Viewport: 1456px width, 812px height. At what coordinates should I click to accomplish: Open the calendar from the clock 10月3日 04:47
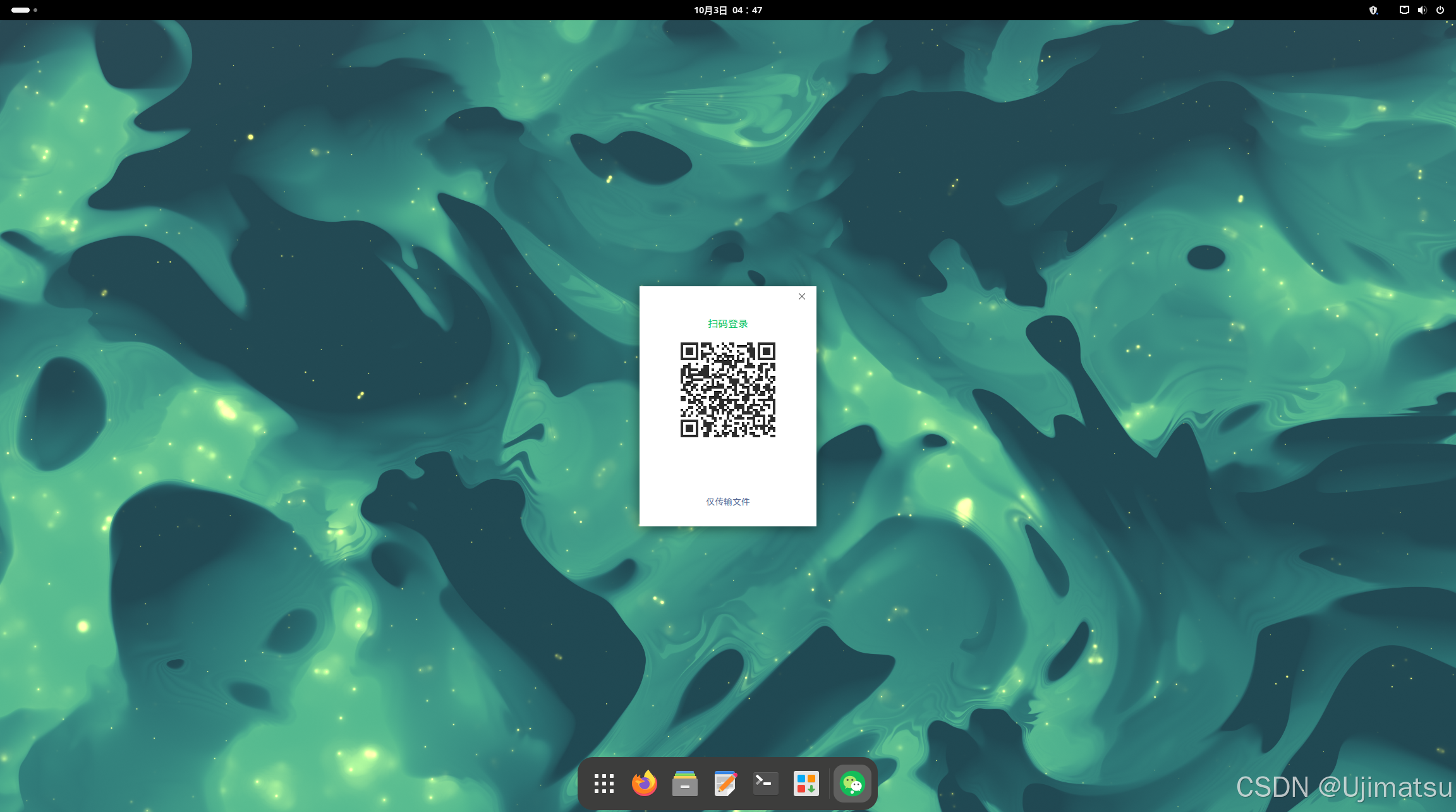pos(727,10)
